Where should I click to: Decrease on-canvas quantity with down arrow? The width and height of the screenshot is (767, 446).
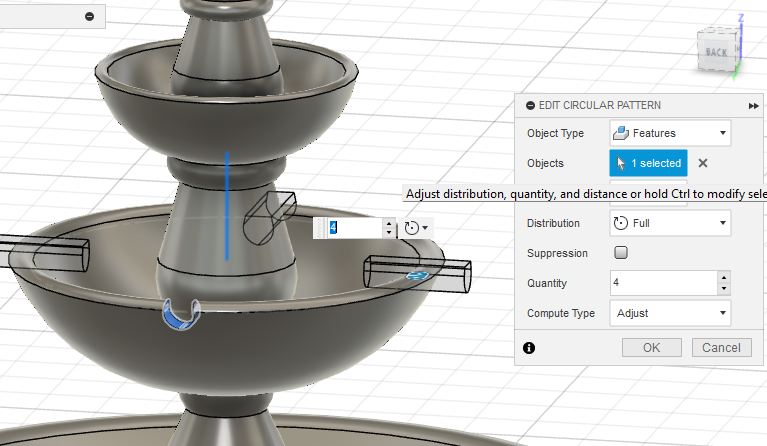389,232
